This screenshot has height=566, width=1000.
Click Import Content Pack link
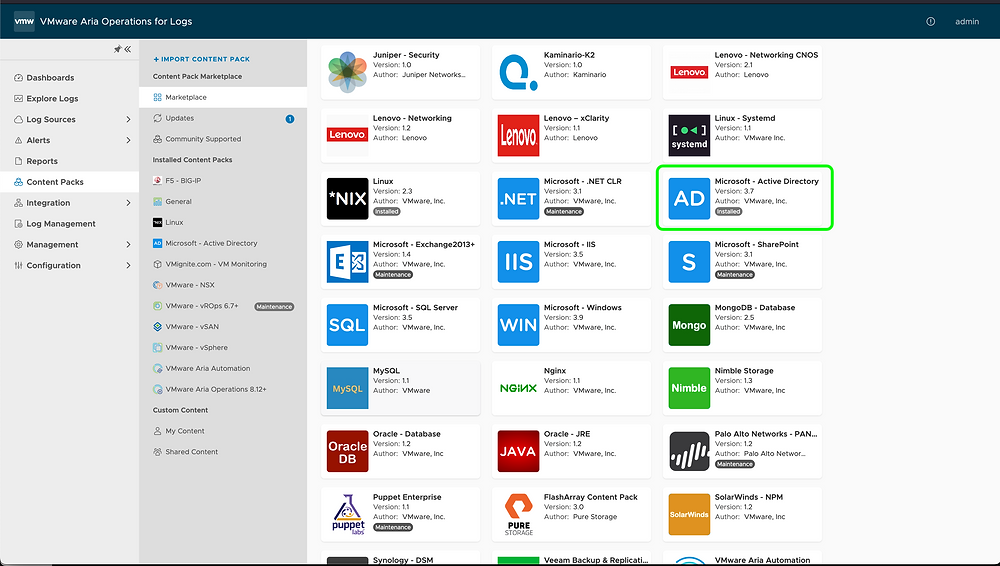202,59
